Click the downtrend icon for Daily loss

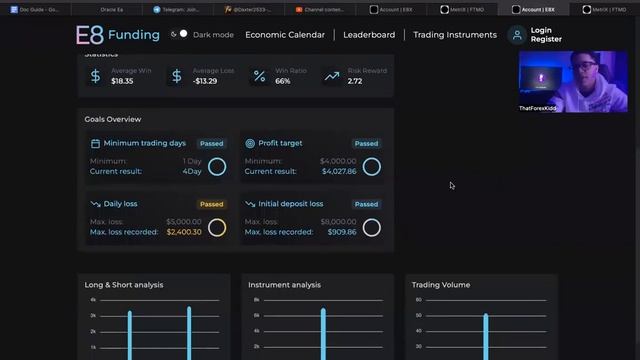[x=96, y=204]
